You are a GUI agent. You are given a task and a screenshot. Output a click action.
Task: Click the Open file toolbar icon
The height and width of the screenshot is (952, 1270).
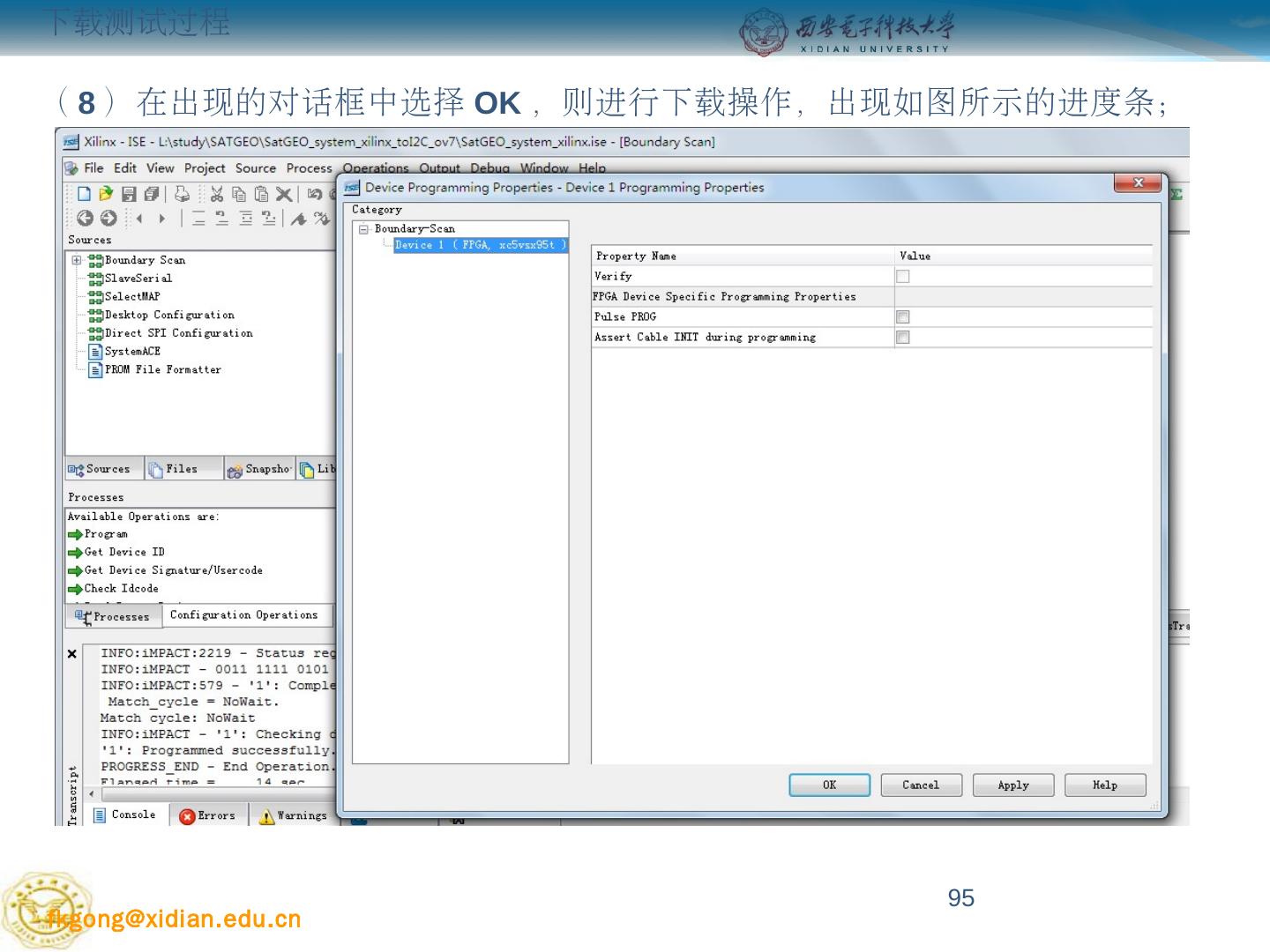pos(106,194)
